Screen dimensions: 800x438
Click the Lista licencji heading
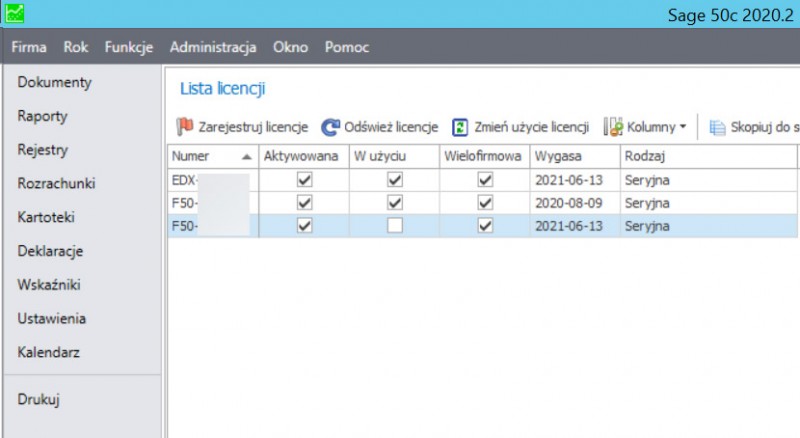[223, 88]
